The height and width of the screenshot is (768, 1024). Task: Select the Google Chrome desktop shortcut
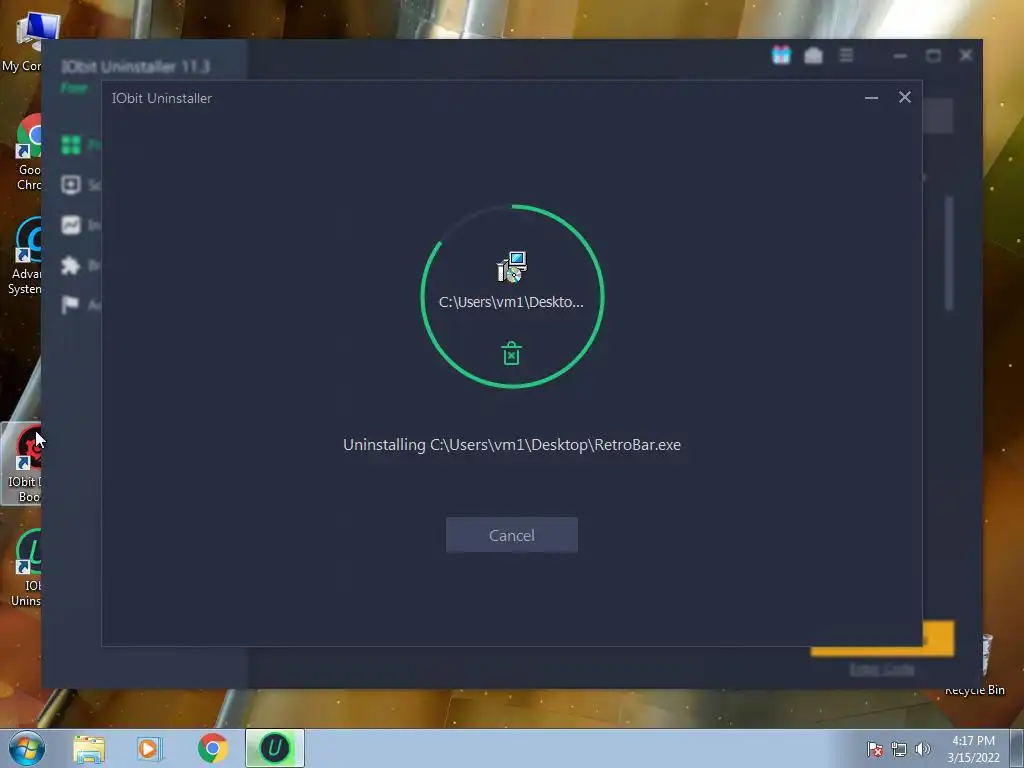27,153
